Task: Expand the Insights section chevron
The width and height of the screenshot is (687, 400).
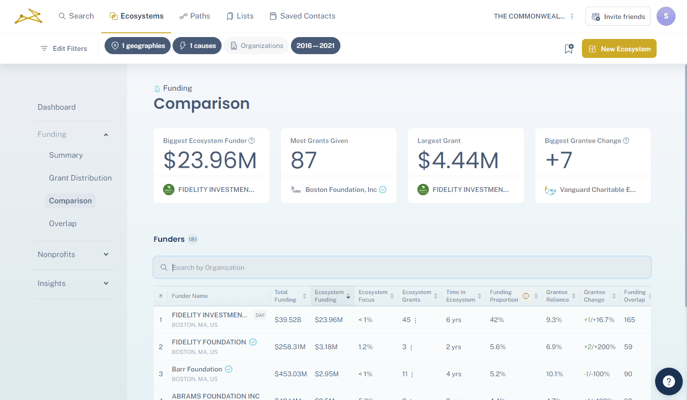Action: pyautogui.click(x=106, y=283)
